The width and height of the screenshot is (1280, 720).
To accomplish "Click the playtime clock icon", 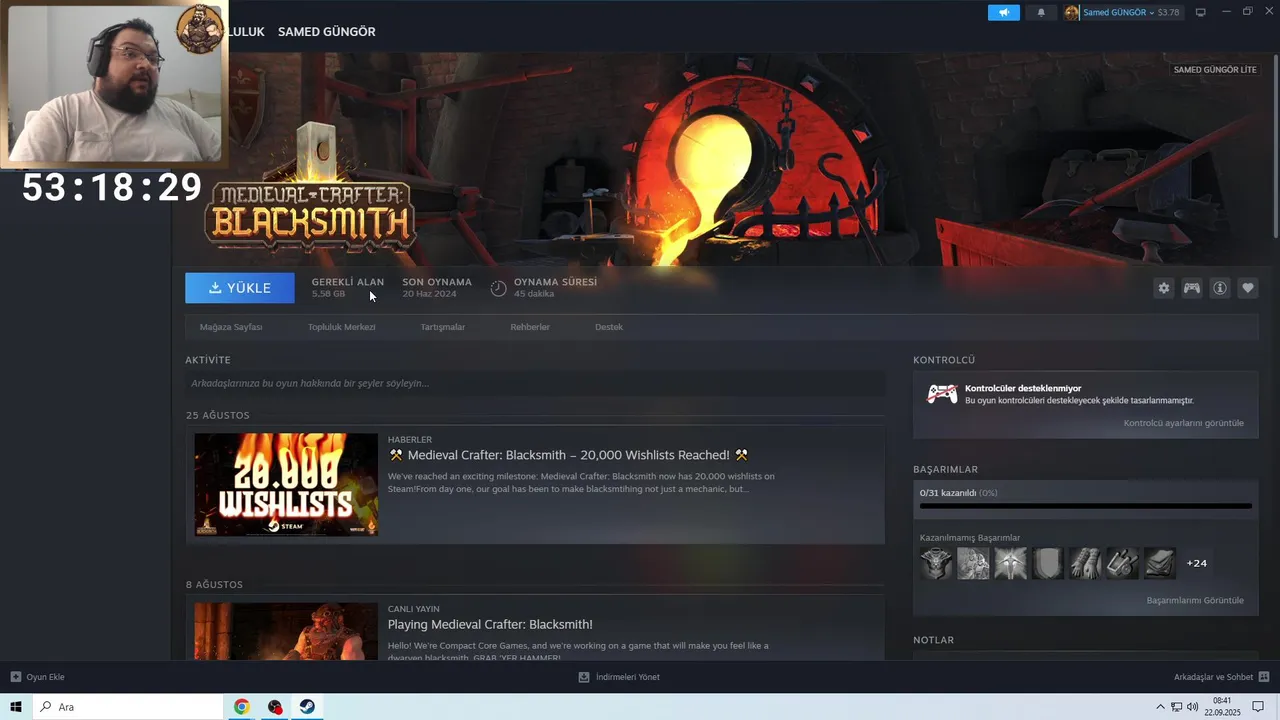I will click(498, 288).
